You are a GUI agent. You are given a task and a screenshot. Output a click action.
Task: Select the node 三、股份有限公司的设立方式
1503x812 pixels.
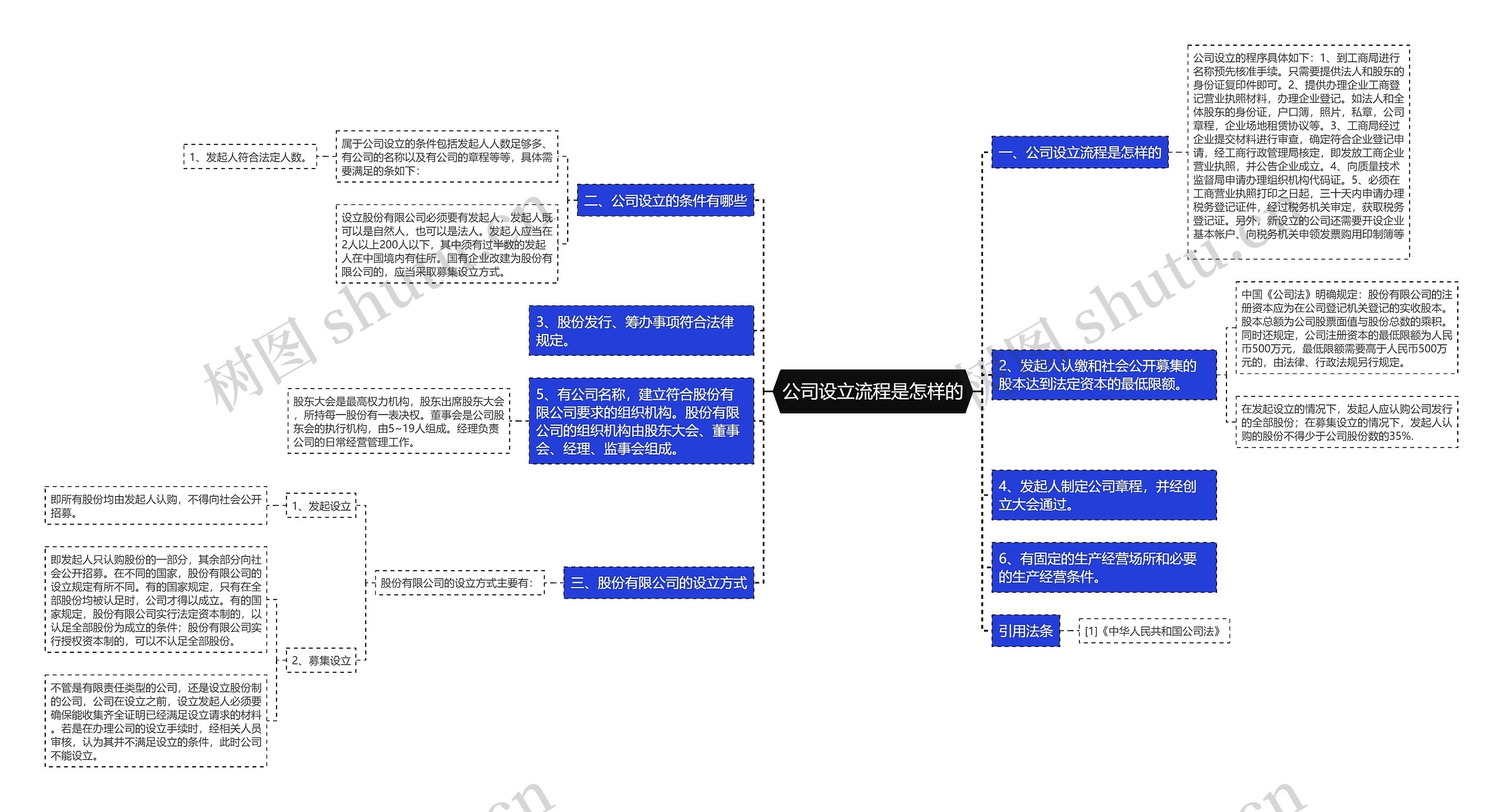(x=659, y=582)
